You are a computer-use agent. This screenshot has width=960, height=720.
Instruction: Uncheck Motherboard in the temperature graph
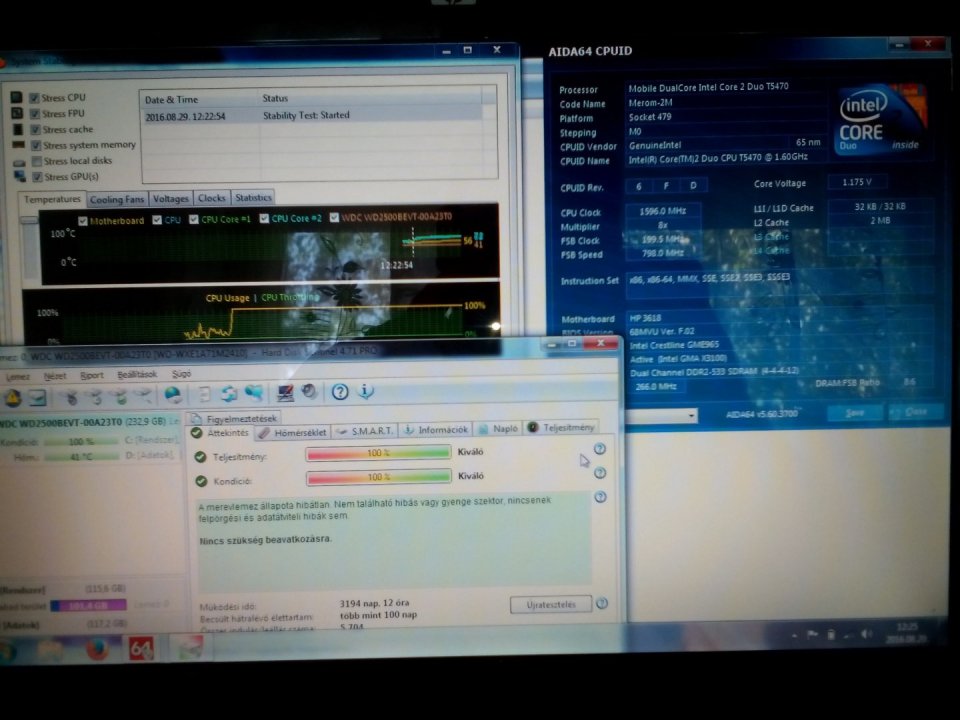coord(83,220)
